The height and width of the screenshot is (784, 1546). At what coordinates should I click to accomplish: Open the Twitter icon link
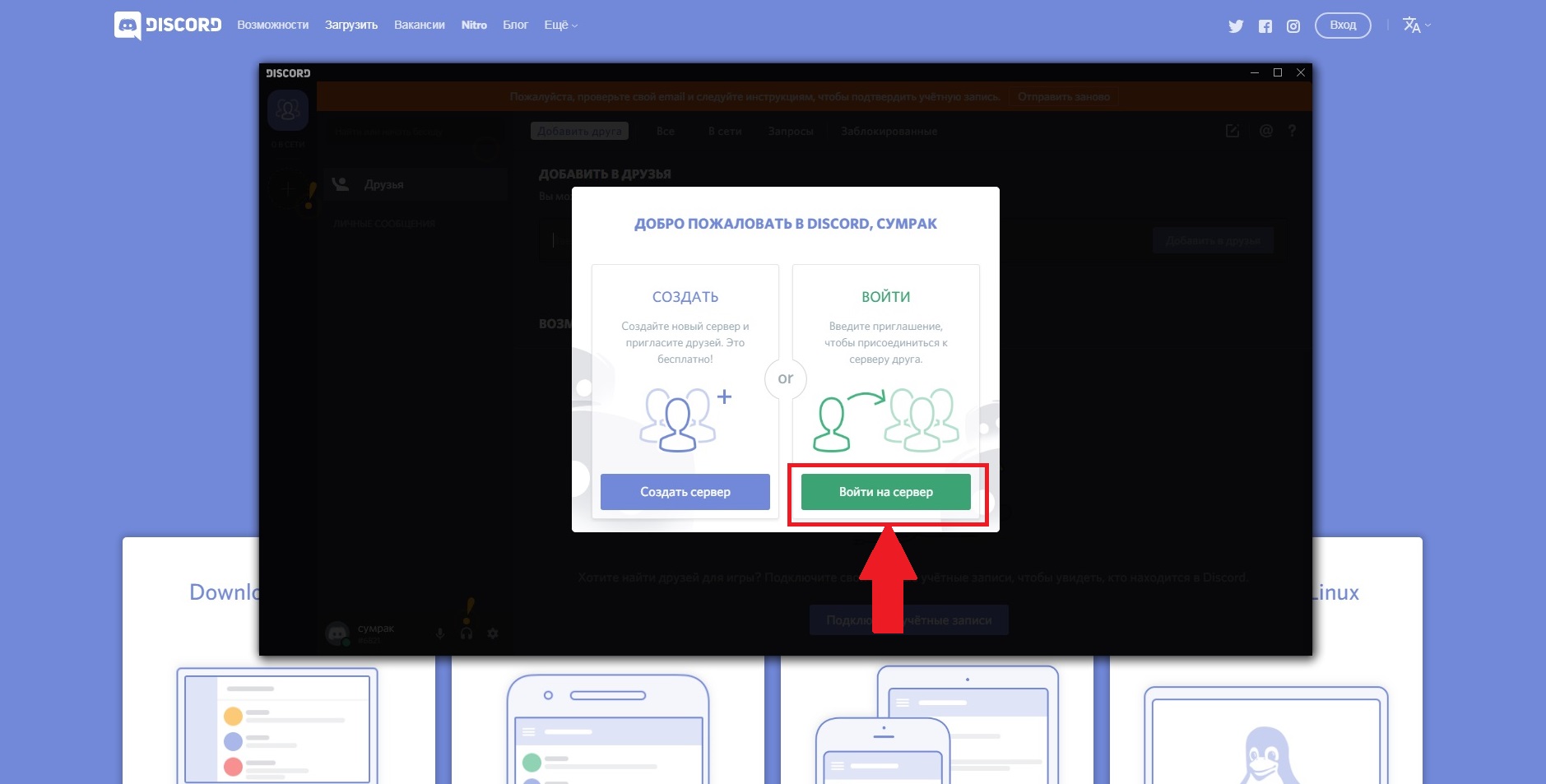[1236, 26]
